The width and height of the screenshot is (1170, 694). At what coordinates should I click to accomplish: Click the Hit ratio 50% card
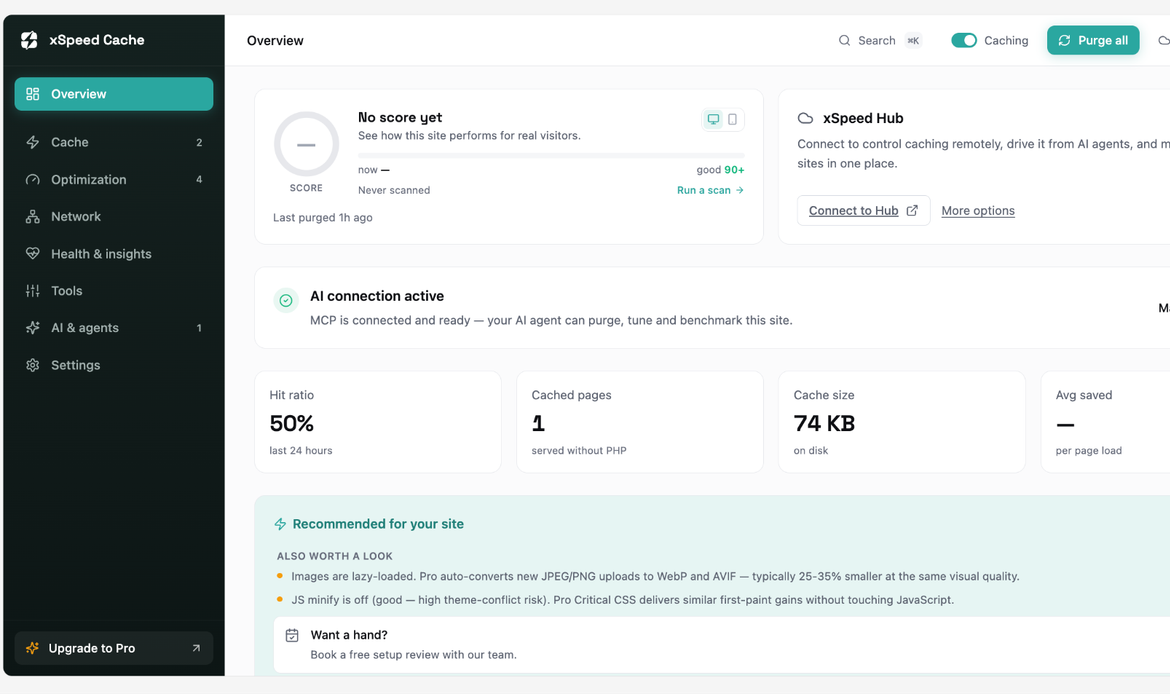378,422
